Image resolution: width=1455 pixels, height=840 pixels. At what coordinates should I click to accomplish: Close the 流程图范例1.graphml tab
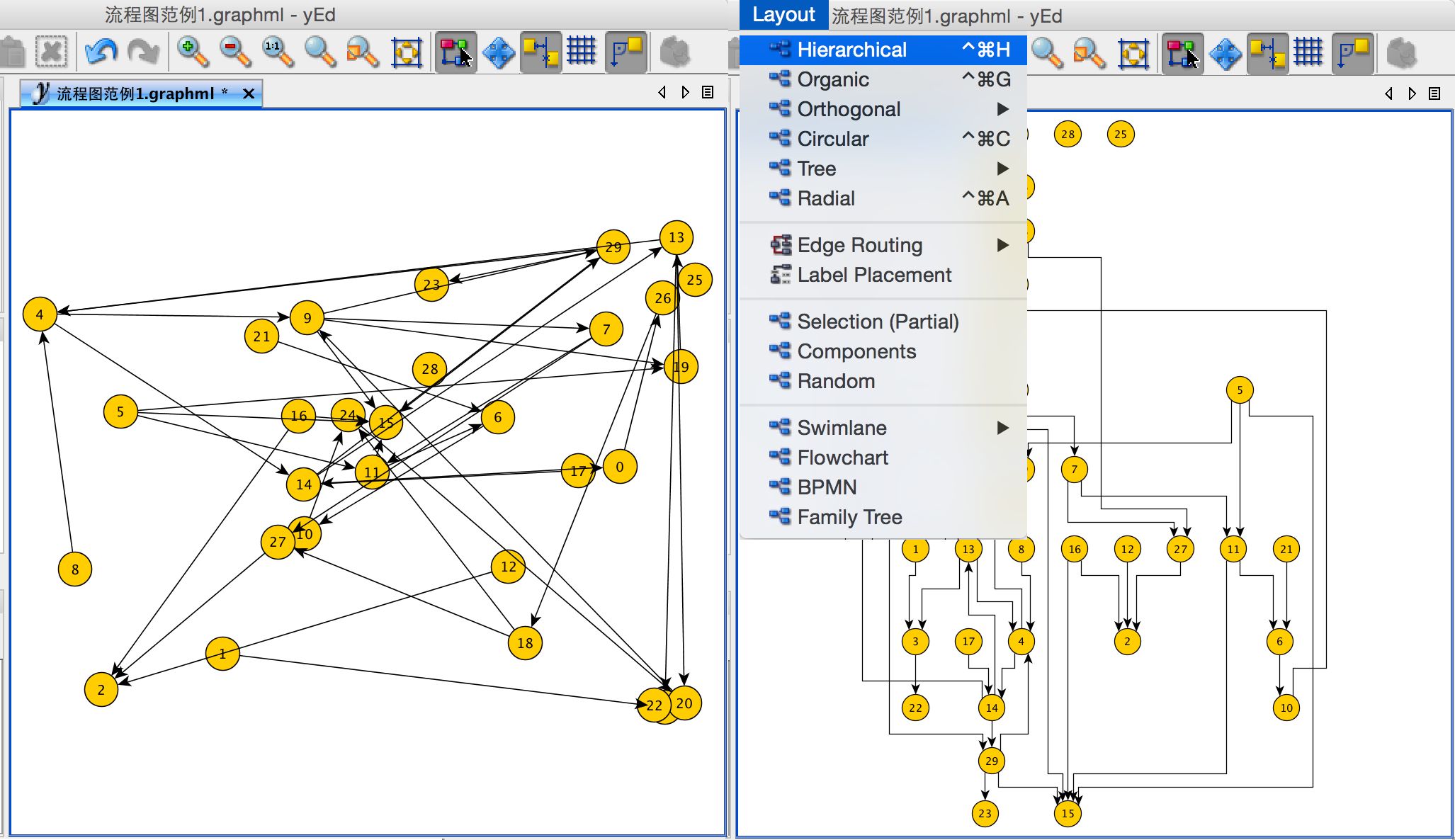248,93
